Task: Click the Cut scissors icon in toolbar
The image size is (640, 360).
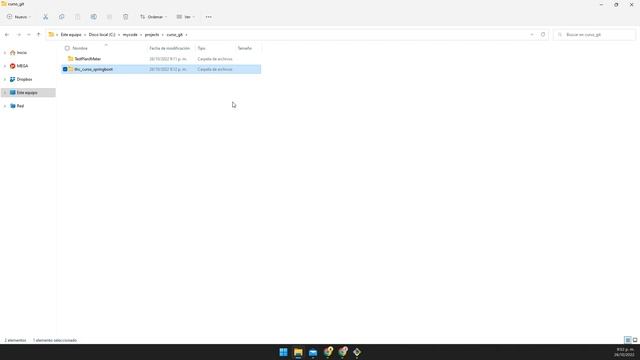Action: 45,17
